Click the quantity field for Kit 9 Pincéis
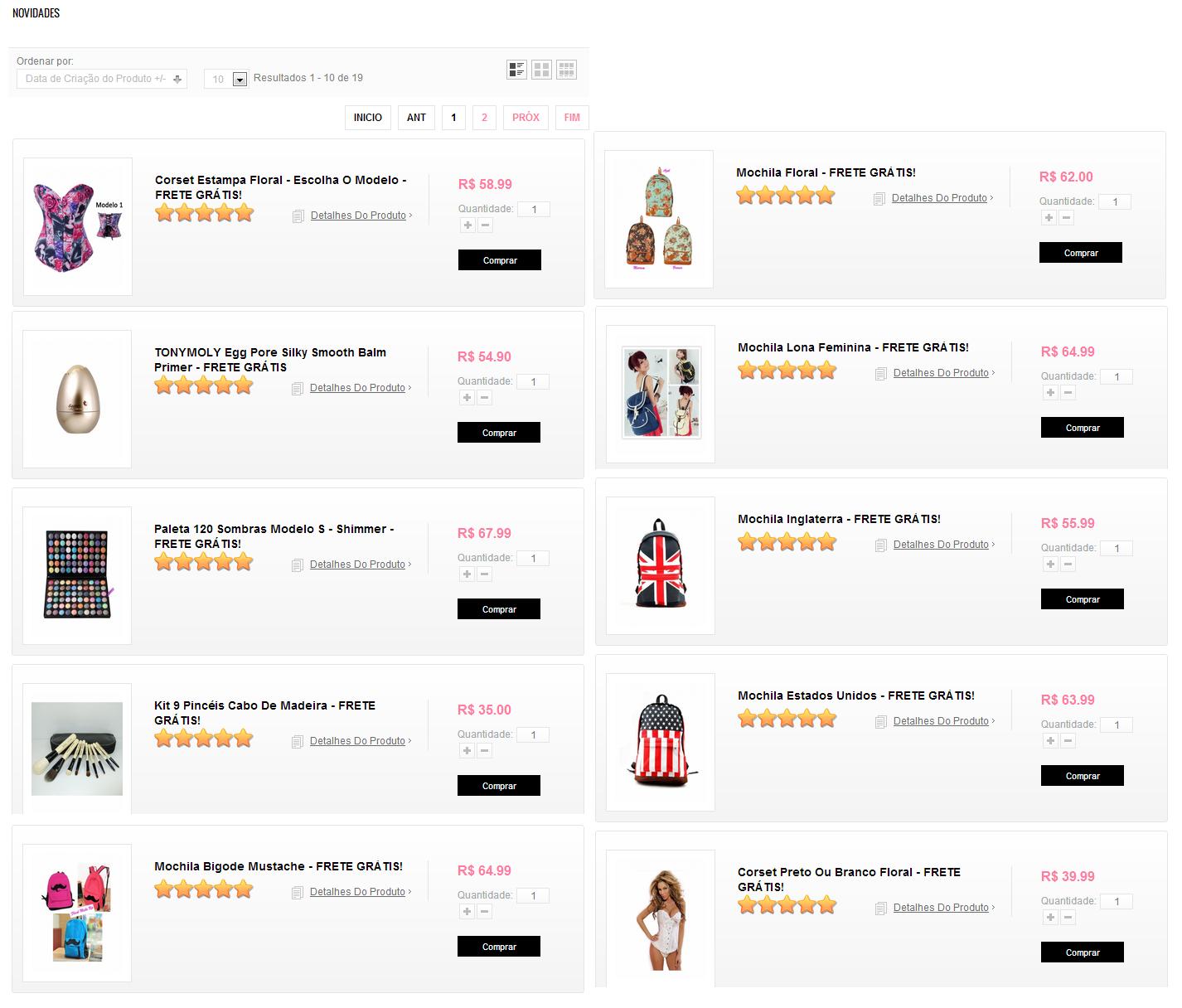This screenshot has height=1008, width=1182. (533, 734)
